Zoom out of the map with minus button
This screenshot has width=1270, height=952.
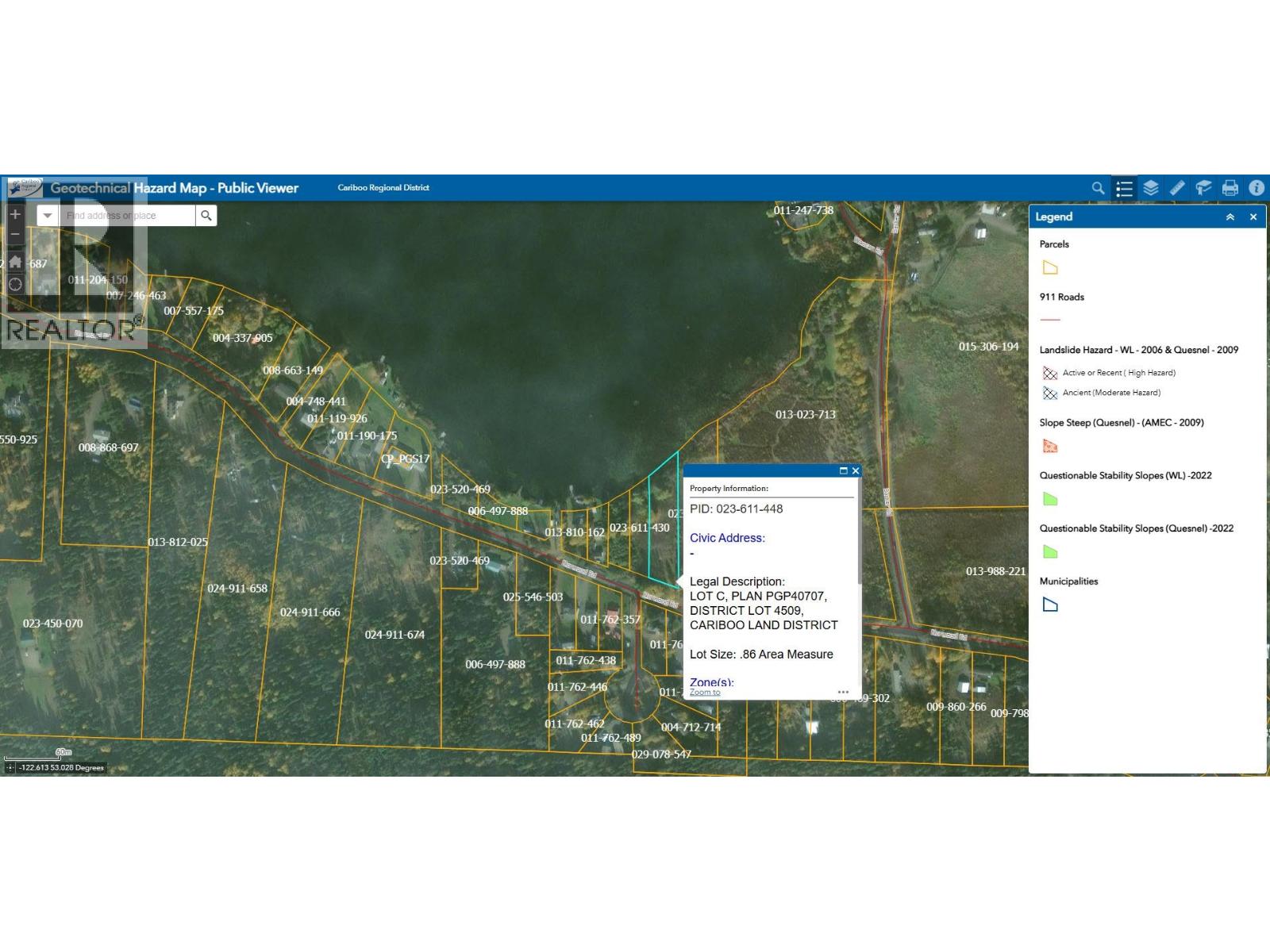pos(15,234)
